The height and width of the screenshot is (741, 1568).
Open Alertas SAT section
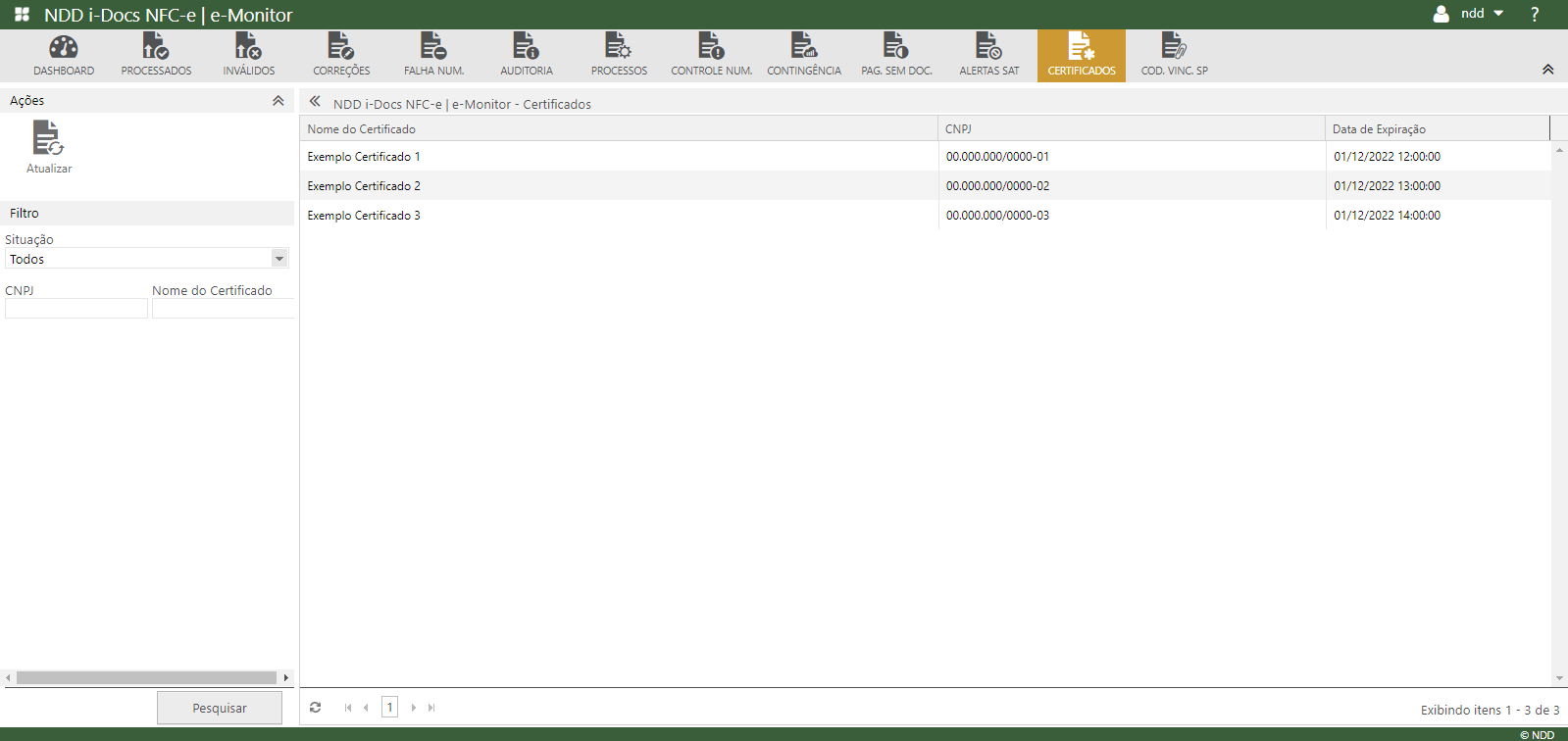tap(988, 55)
